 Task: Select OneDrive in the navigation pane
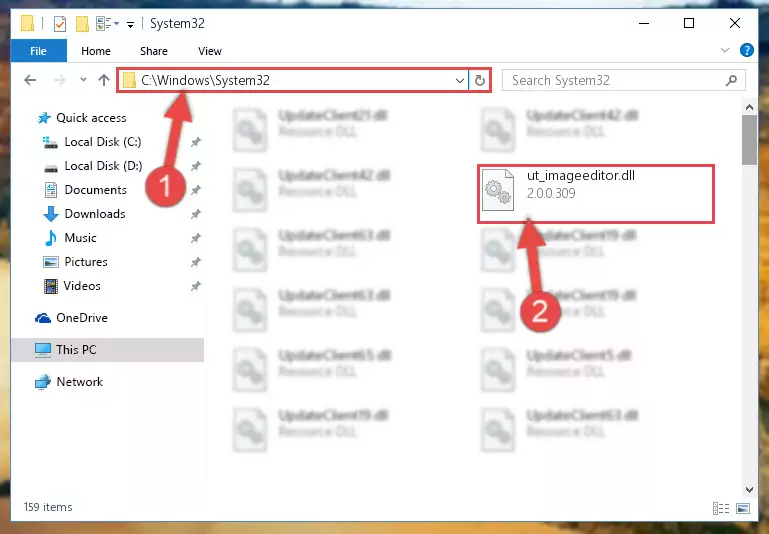(x=81, y=318)
